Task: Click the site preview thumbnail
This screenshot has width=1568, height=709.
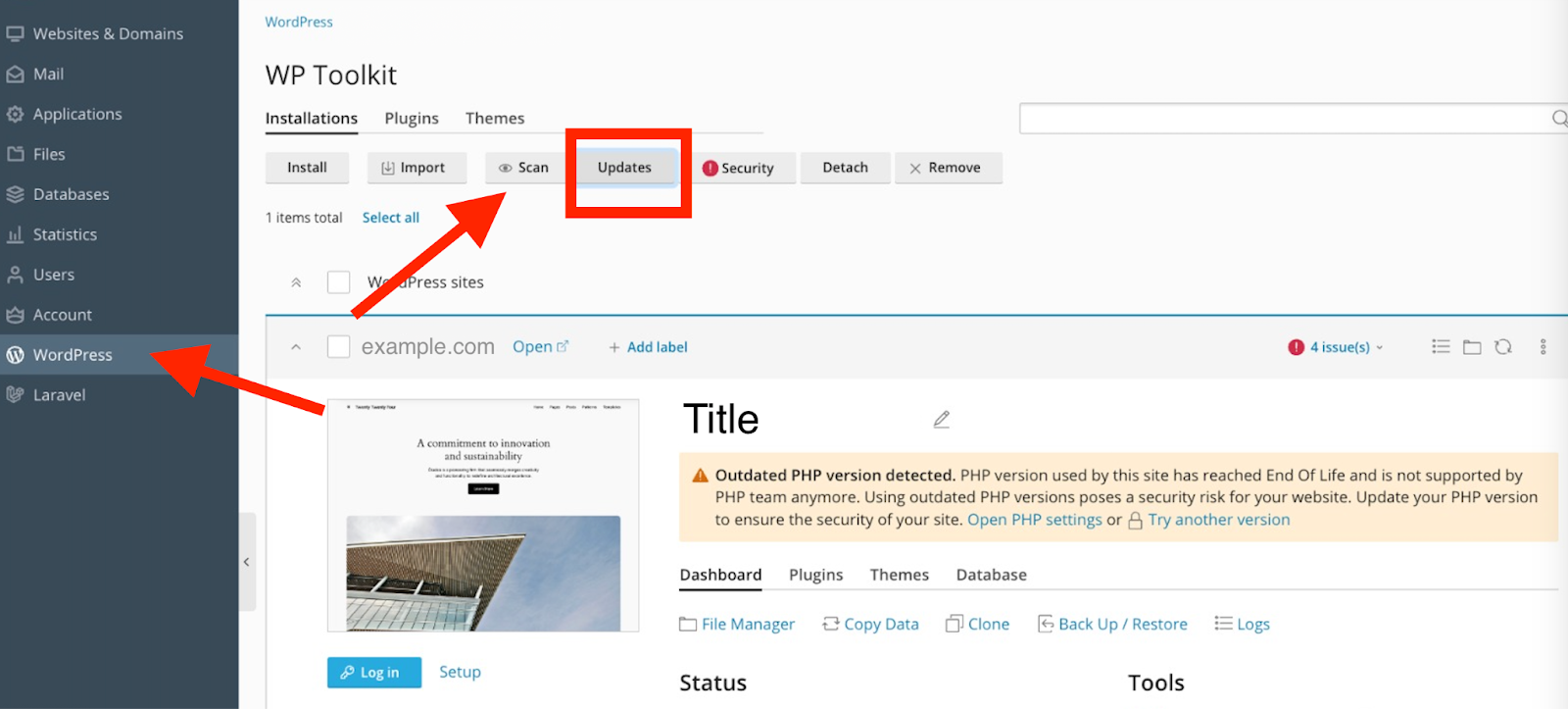Action: (x=483, y=515)
